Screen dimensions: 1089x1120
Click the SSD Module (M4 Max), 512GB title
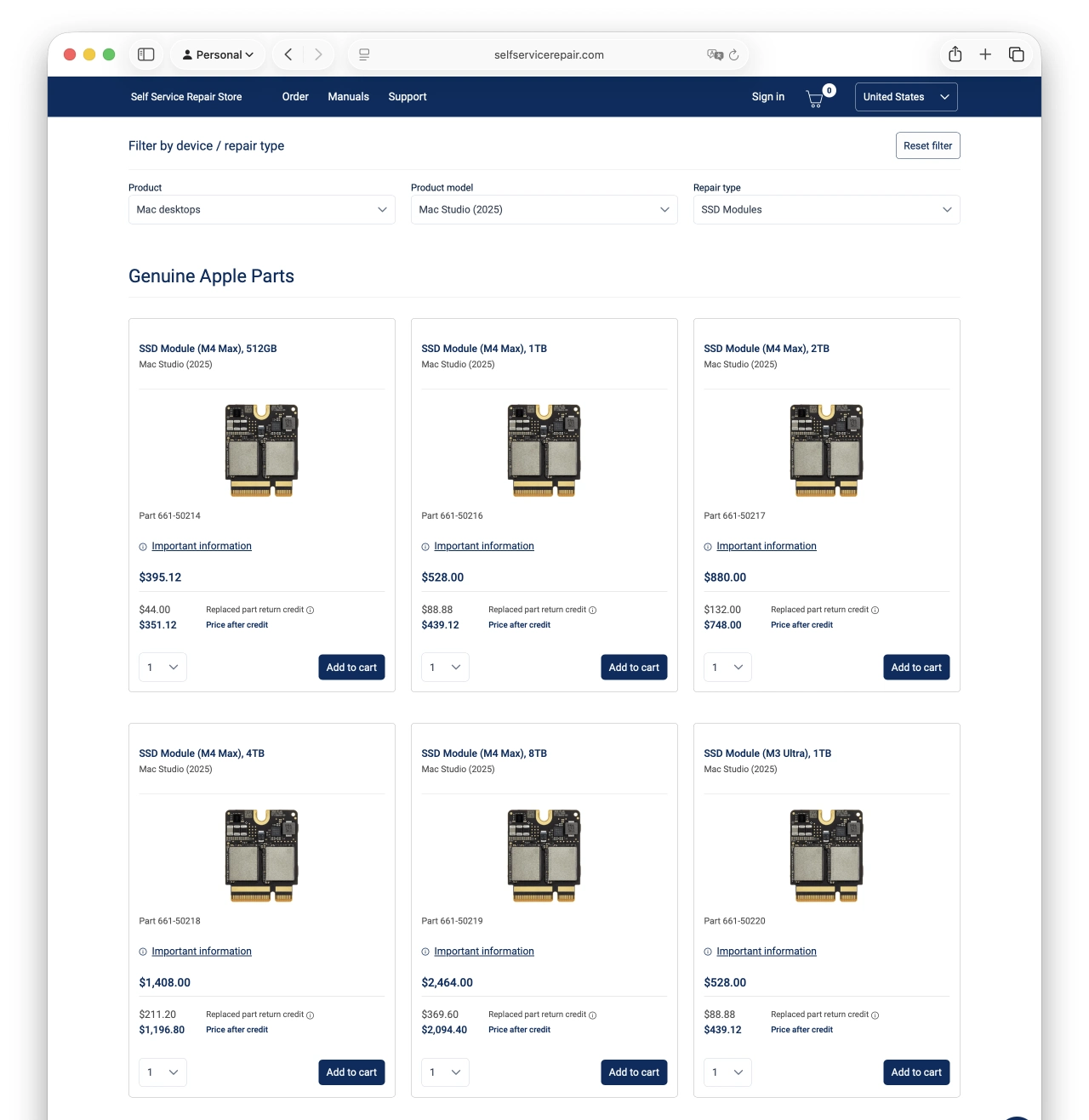pos(208,349)
